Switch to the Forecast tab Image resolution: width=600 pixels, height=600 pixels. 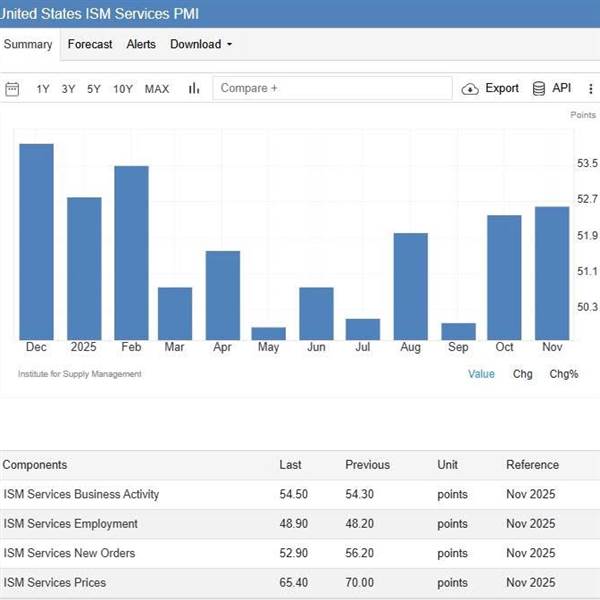90,44
